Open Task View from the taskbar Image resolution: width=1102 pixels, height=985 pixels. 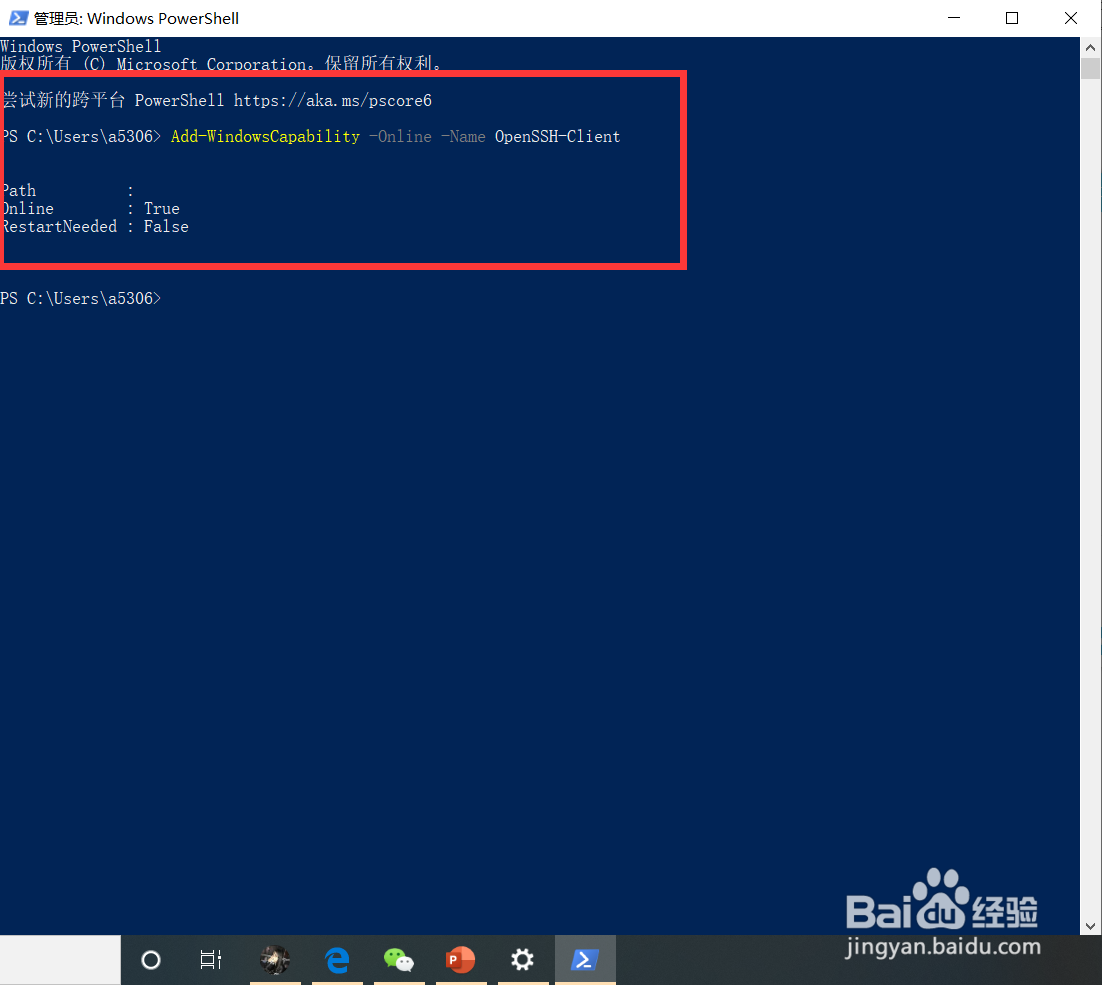(211, 960)
